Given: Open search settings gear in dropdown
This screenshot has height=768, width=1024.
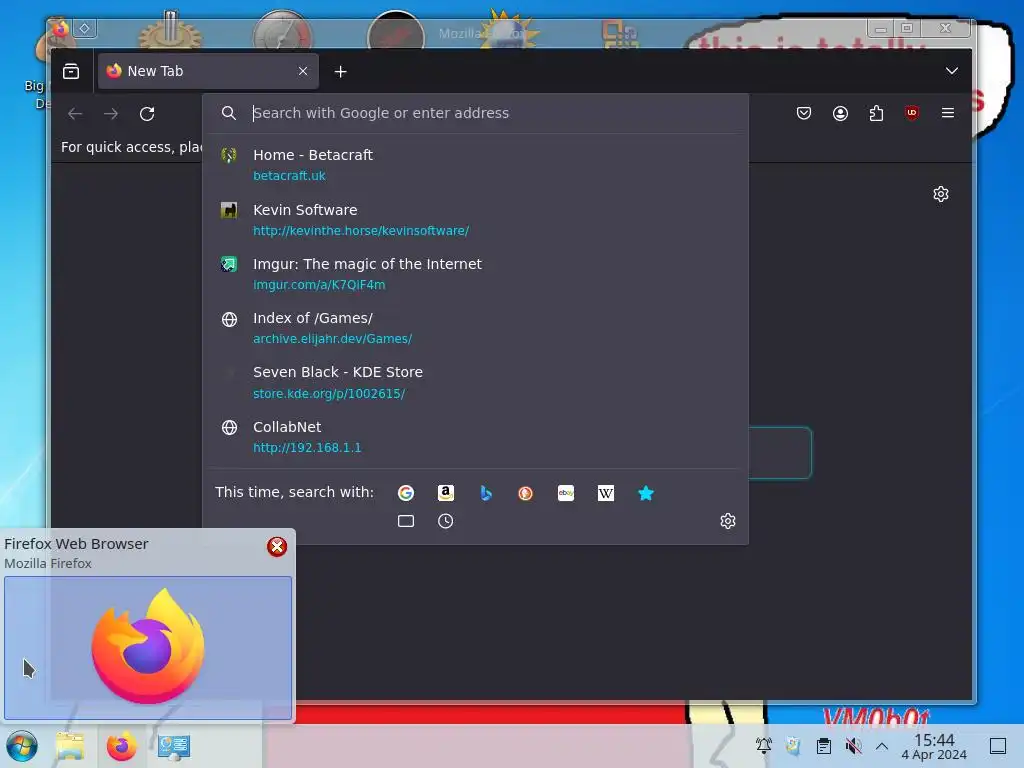Looking at the screenshot, I should [728, 521].
